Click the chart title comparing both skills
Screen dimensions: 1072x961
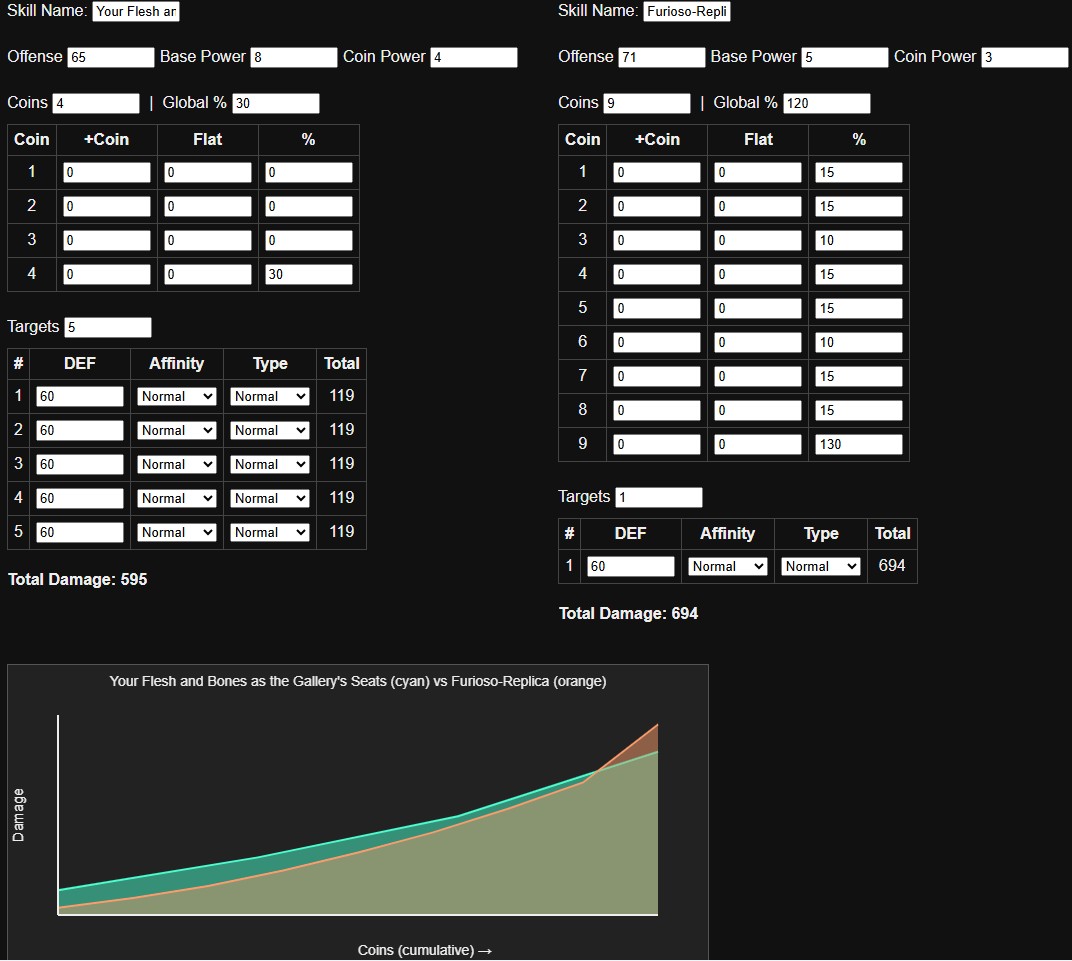358,681
